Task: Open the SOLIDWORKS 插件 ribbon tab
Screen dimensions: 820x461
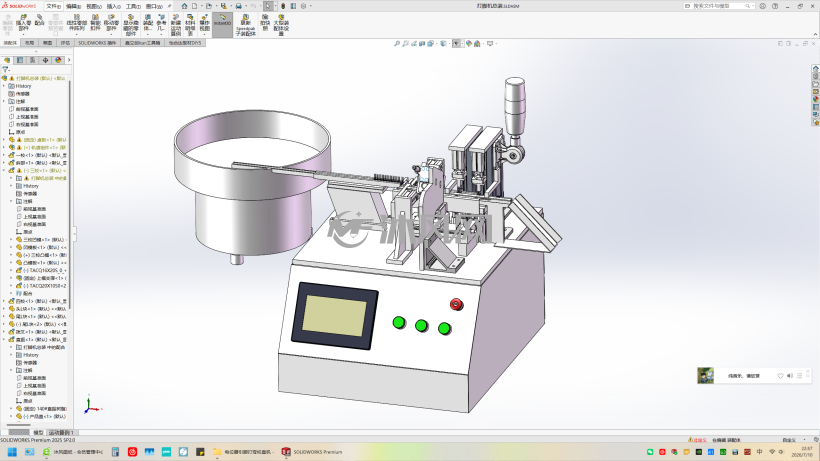Action: 97,43
